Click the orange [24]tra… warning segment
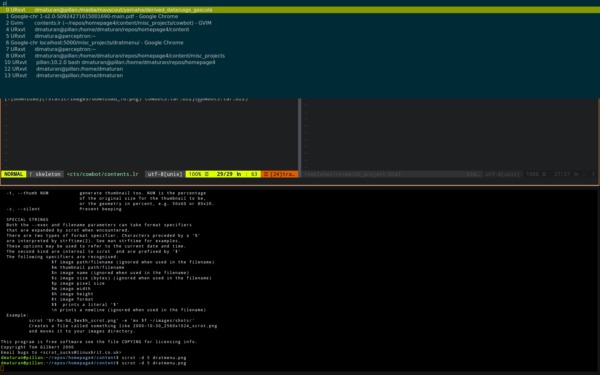Screen dimensions: 600x375 (280, 174)
